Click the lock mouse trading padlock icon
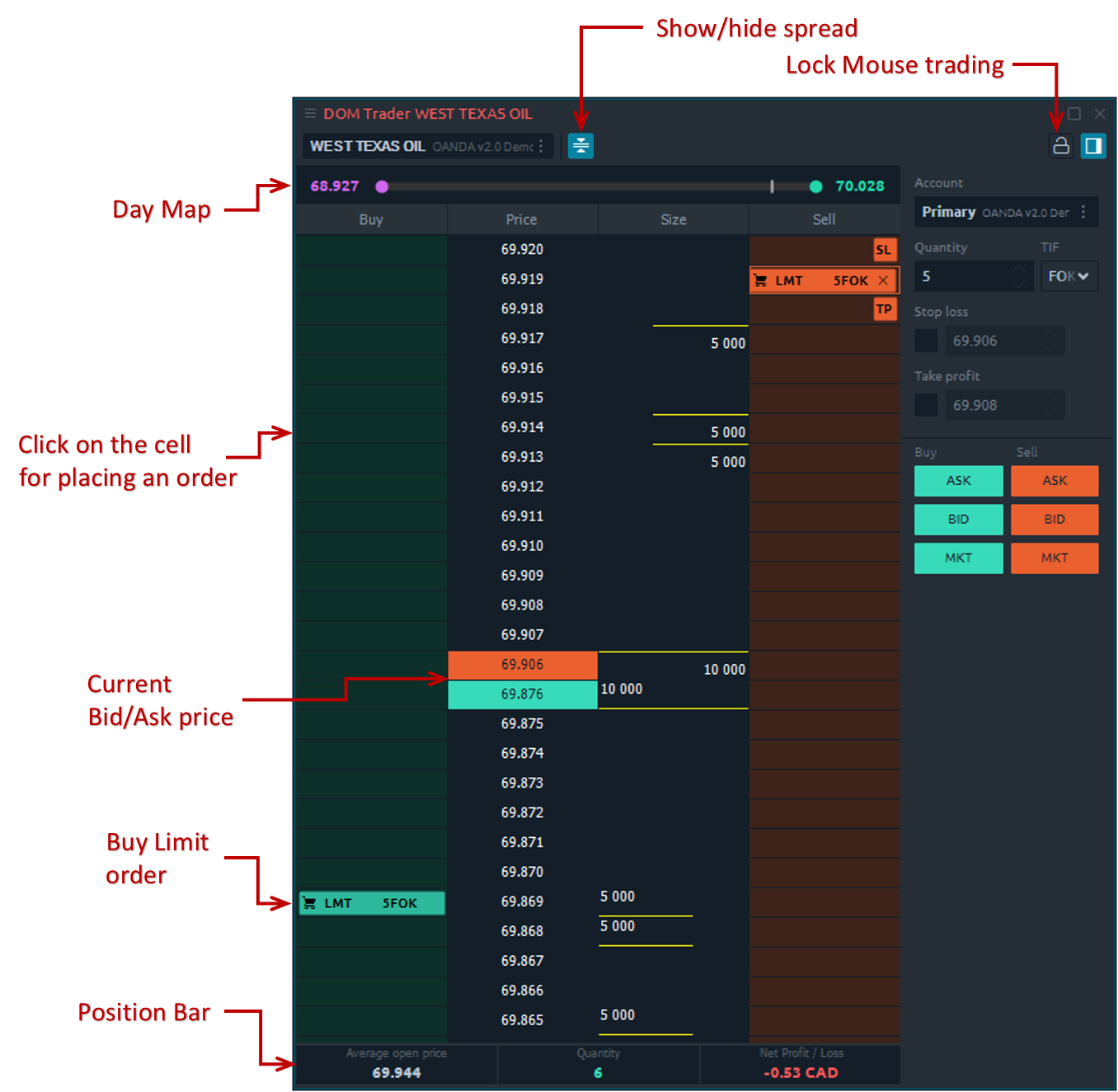This screenshot has width=1118, height=1092. pos(1061,146)
